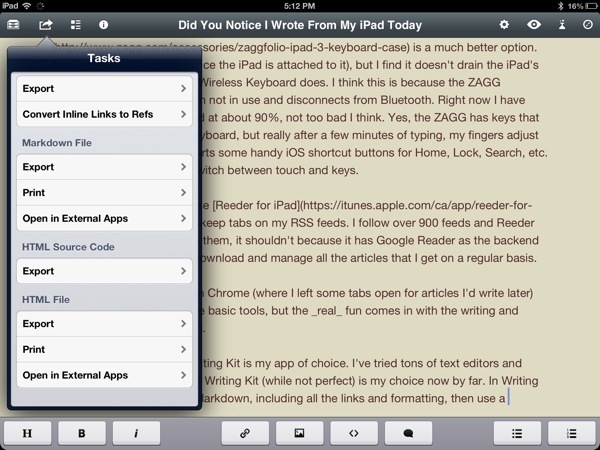Toggle bold formatting button
Image resolution: width=600 pixels, height=450 pixels.
(83, 433)
